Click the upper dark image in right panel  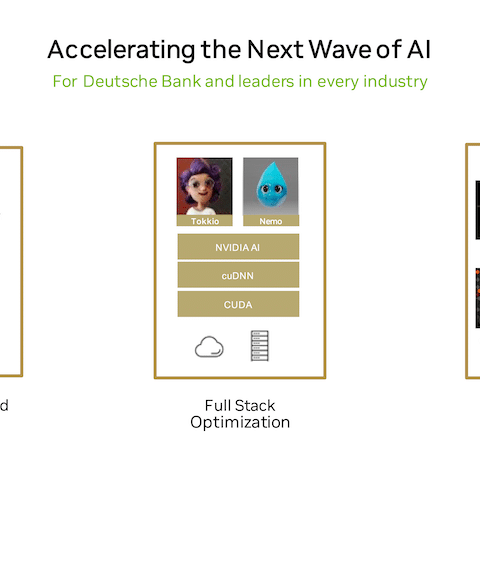point(477,210)
